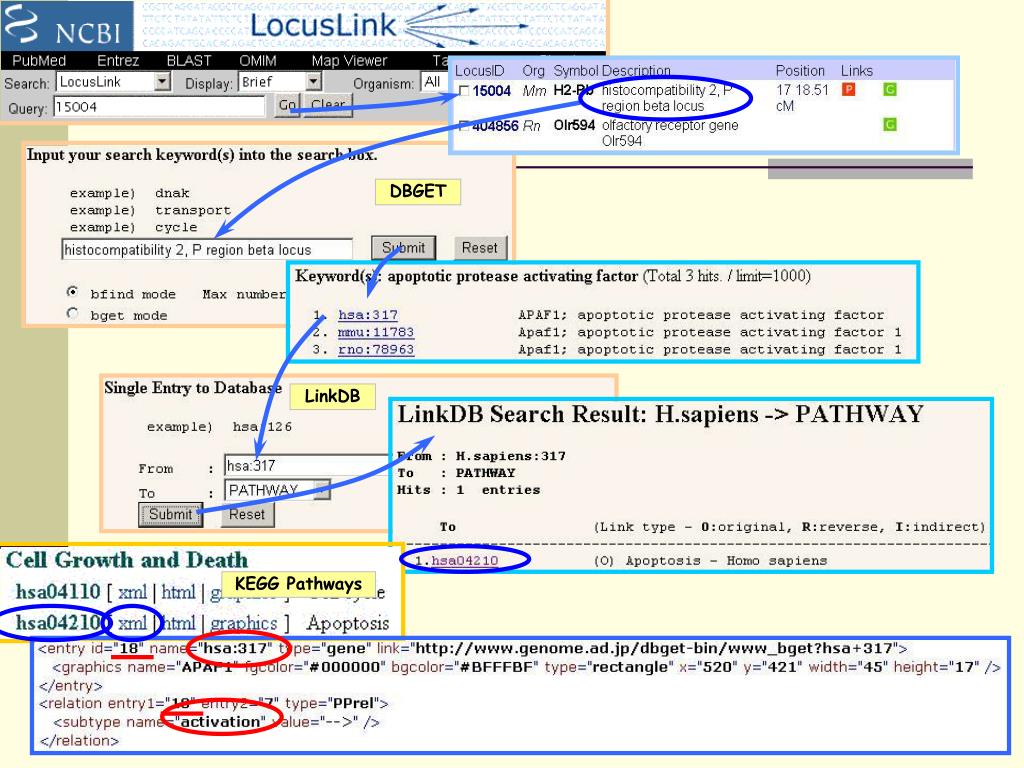Open LocusID 15004 link
The width and height of the screenshot is (1024, 768).
click(491, 91)
